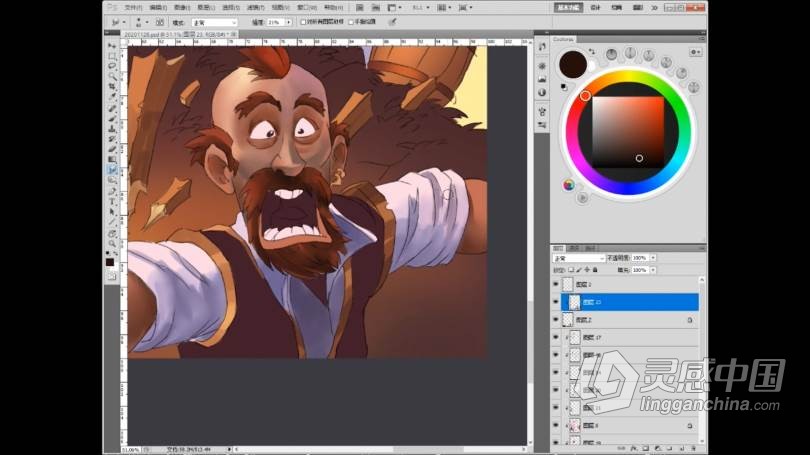The image size is (810, 455).
Task: Select the Brush tool
Action: point(112,118)
